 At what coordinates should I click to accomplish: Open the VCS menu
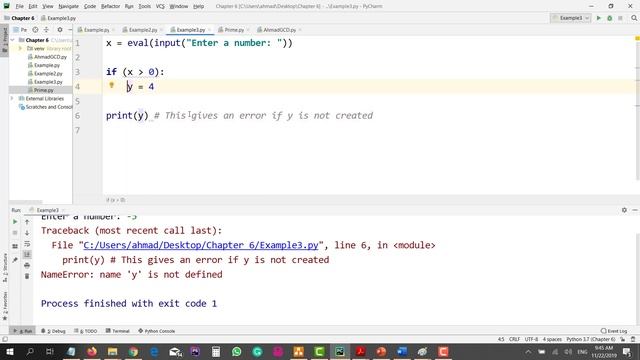click(x=160, y=7)
